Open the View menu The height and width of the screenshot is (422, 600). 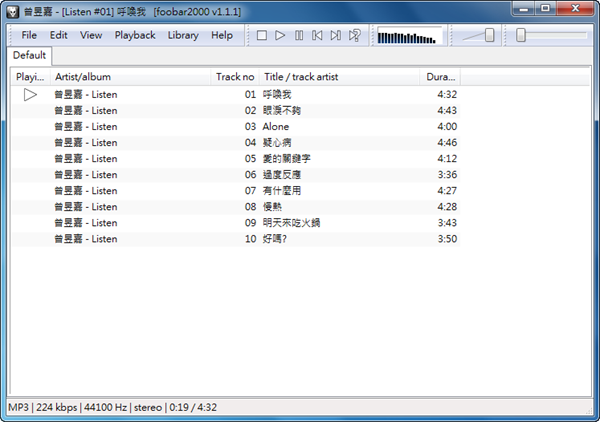click(x=91, y=35)
